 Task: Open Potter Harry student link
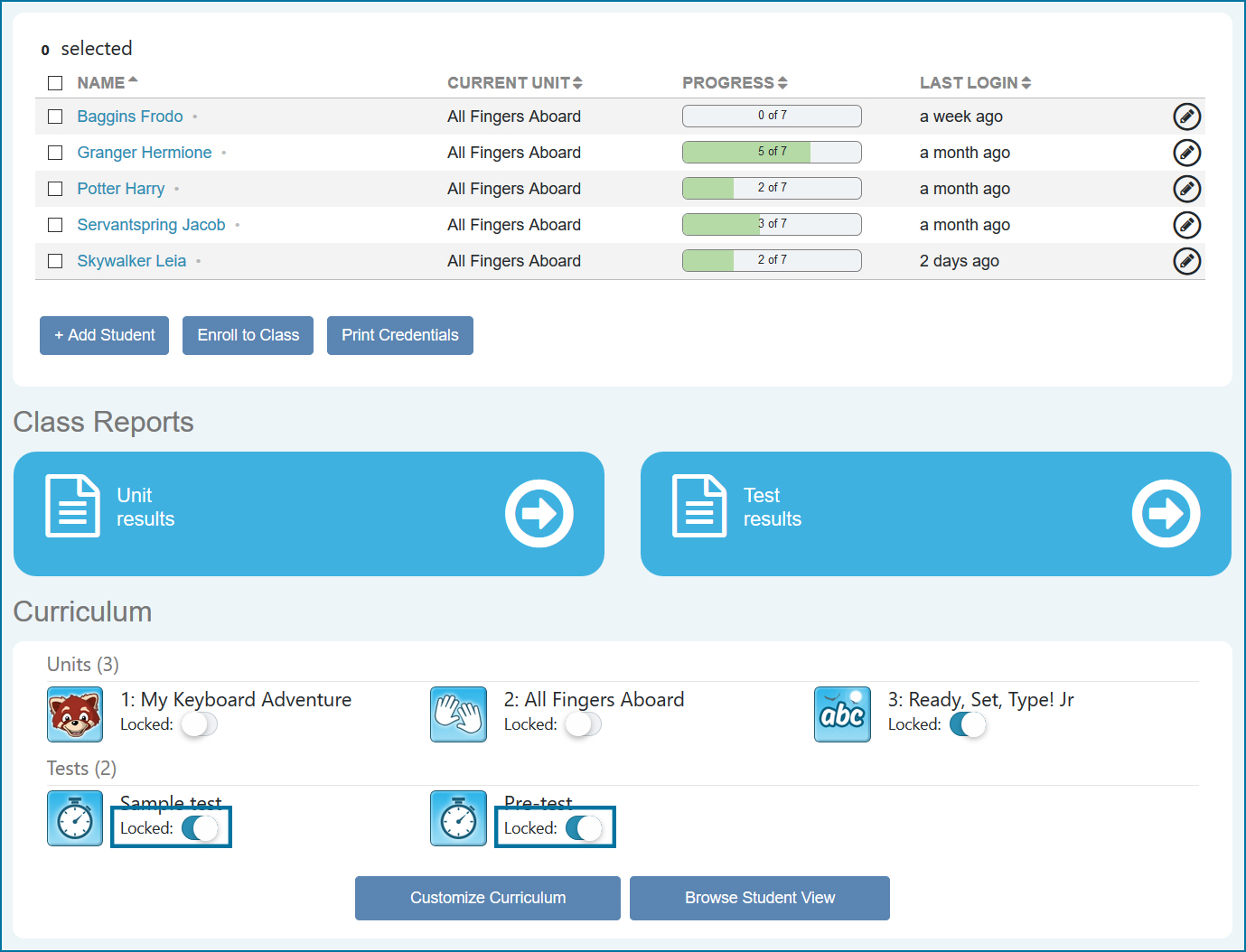point(121,189)
